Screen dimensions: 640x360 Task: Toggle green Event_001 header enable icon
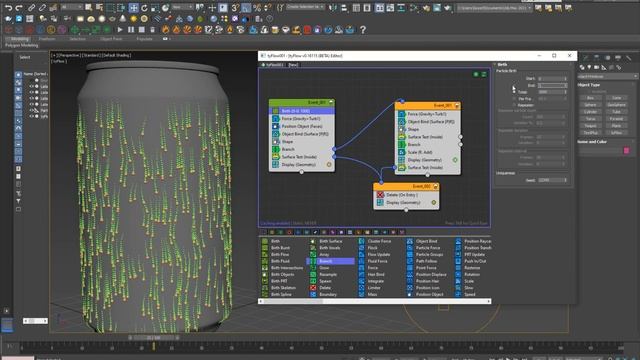point(331,102)
